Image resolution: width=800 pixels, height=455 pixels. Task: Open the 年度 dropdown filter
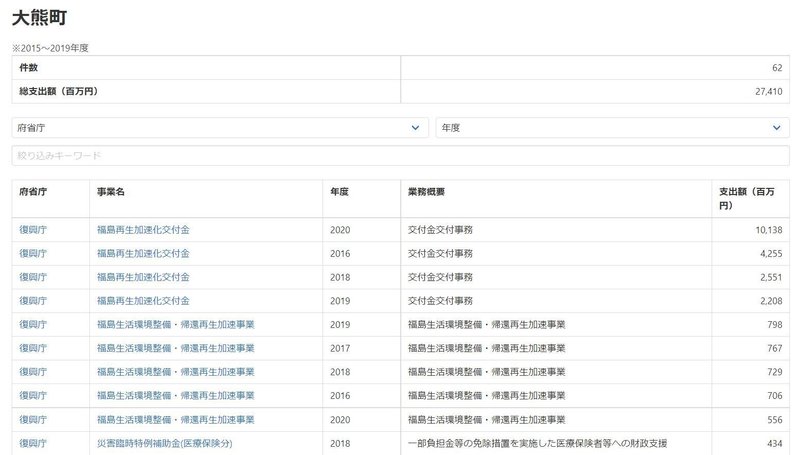612,128
